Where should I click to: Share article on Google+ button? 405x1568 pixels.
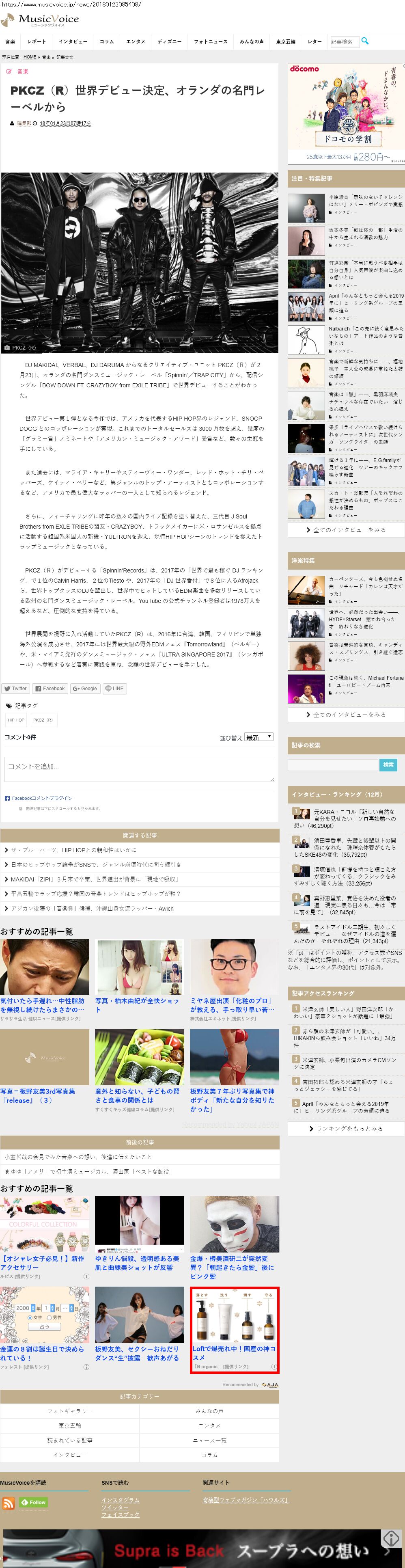[85, 689]
